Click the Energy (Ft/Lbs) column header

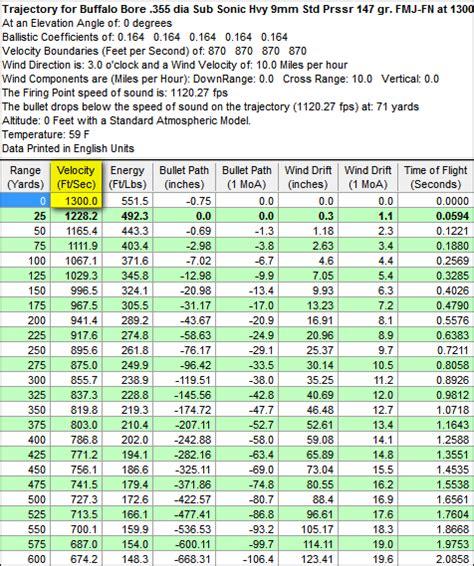tap(127, 177)
